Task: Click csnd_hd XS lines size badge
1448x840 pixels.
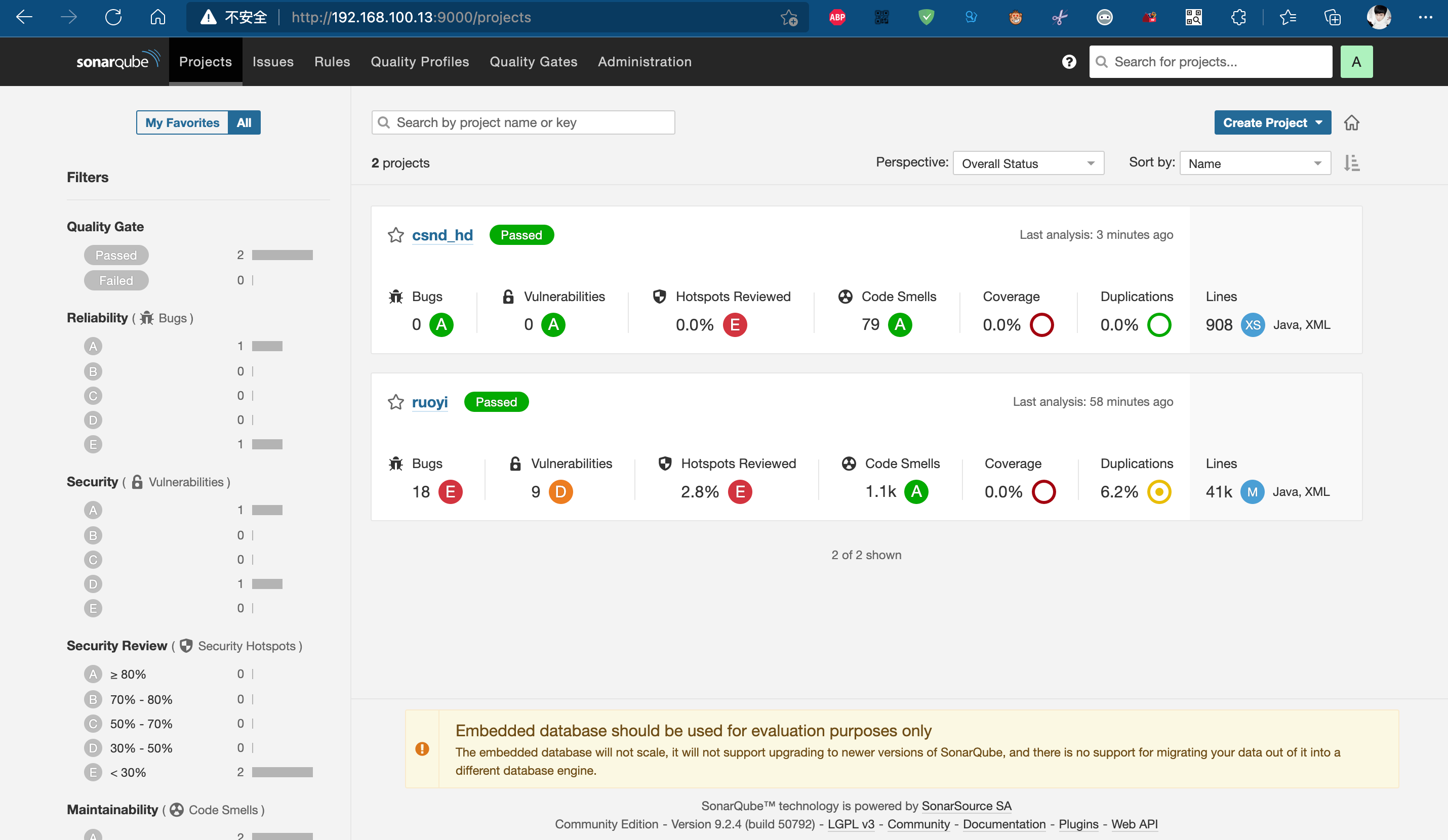Action: 1253,324
